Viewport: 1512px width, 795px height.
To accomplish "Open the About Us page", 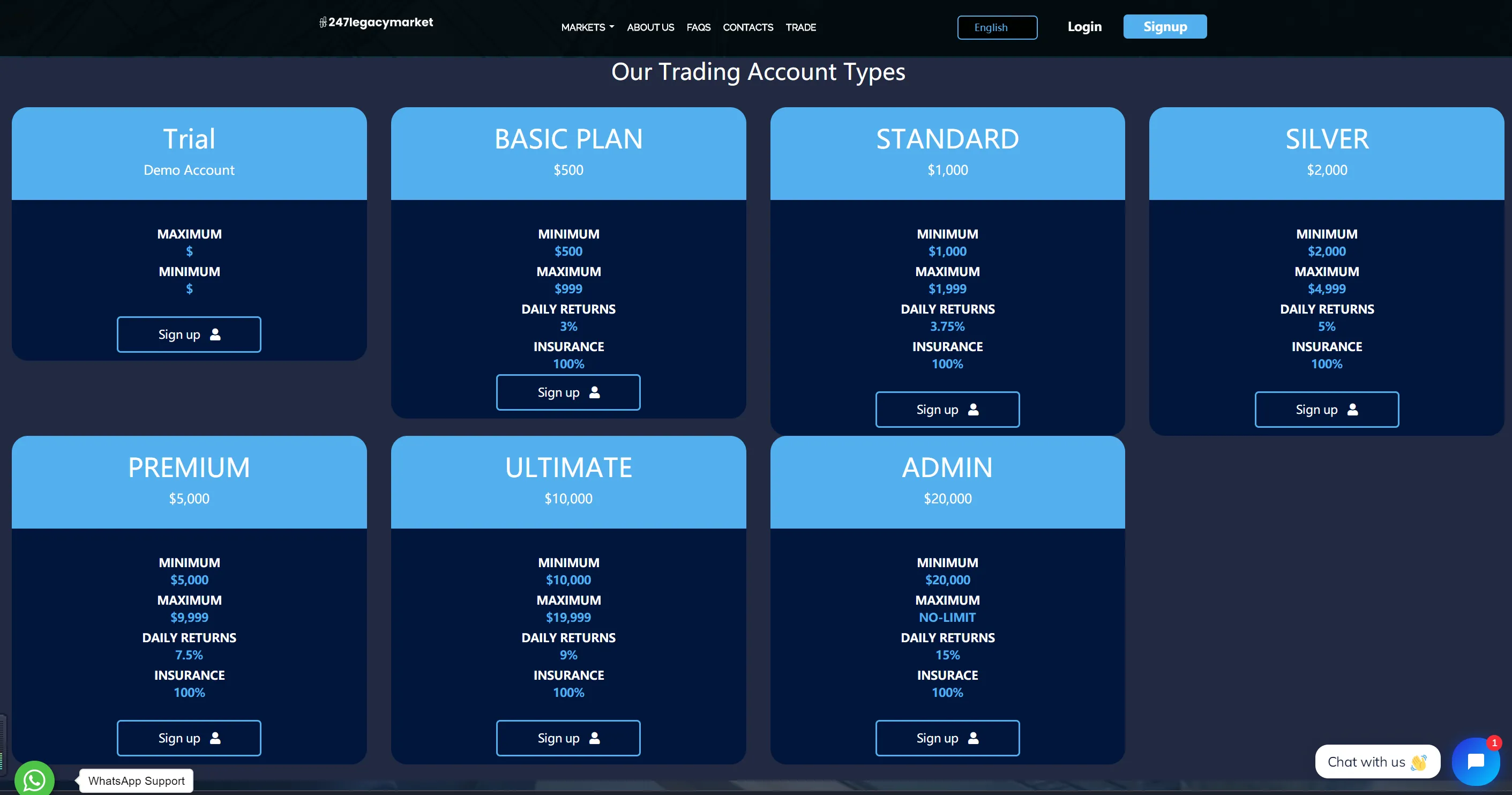I will pos(650,27).
